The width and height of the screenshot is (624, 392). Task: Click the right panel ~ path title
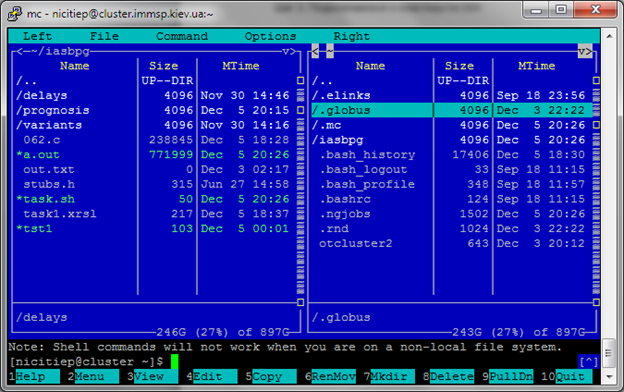point(330,51)
